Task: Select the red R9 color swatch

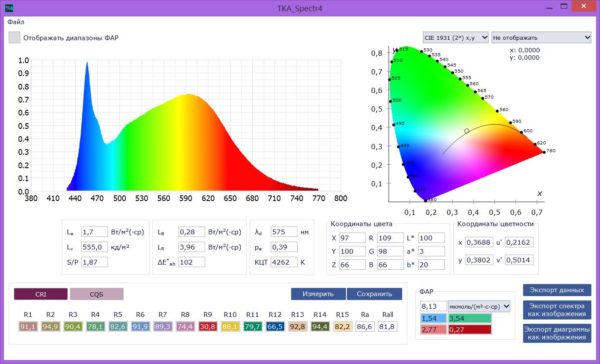Action: coord(207,326)
